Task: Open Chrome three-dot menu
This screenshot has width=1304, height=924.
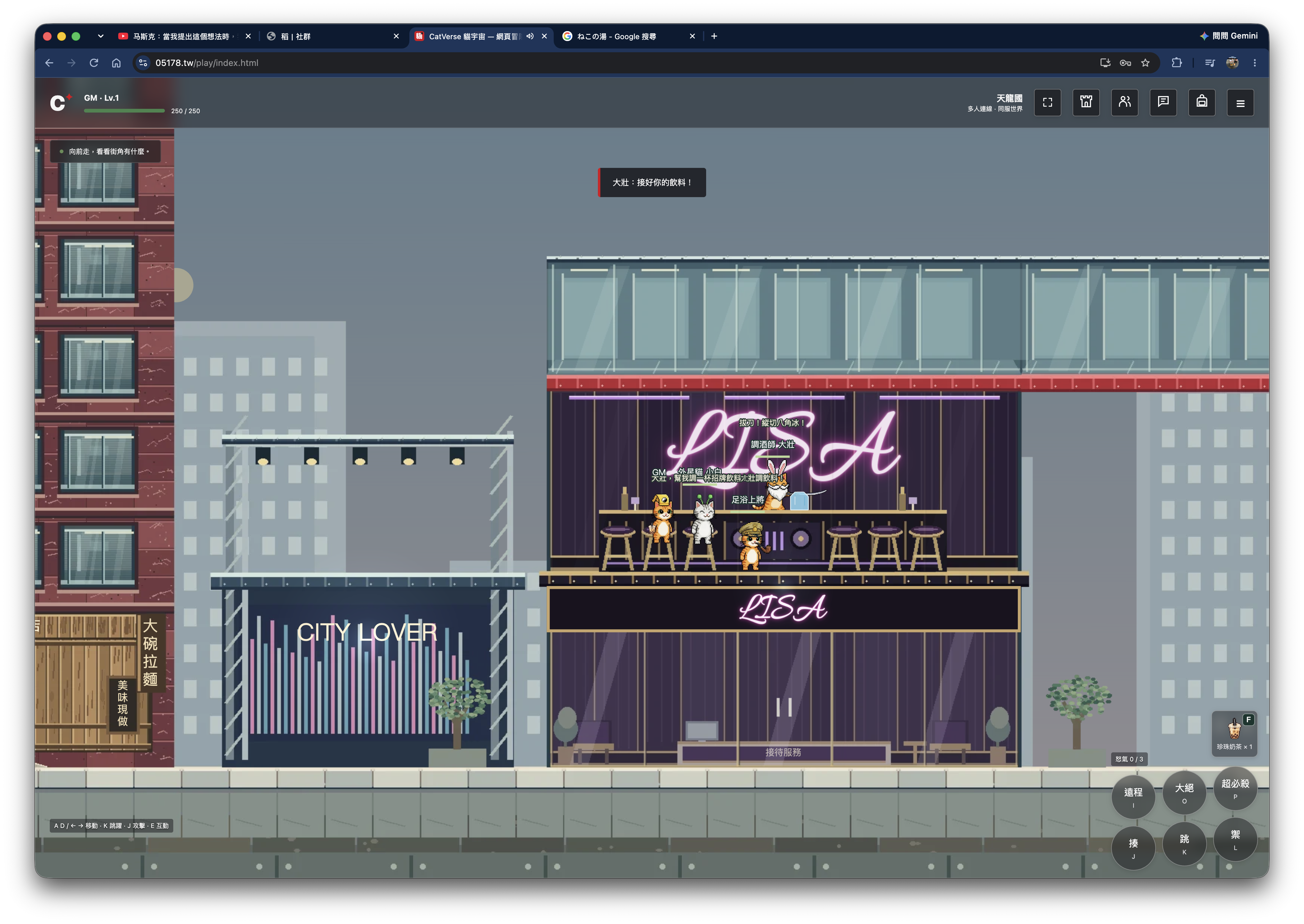Action: [x=1255, y=63]
